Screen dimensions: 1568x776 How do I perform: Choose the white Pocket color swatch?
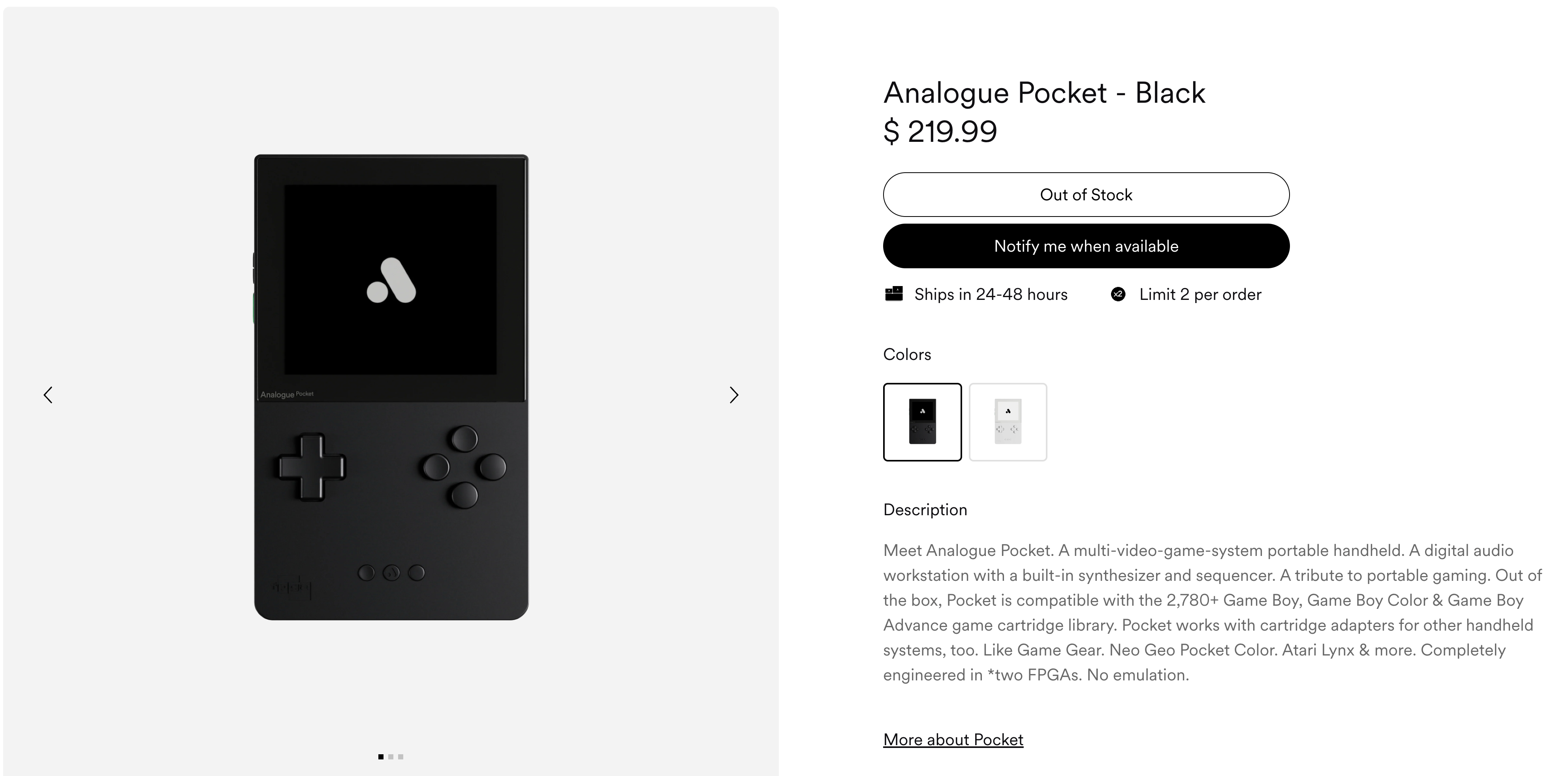1008,422
